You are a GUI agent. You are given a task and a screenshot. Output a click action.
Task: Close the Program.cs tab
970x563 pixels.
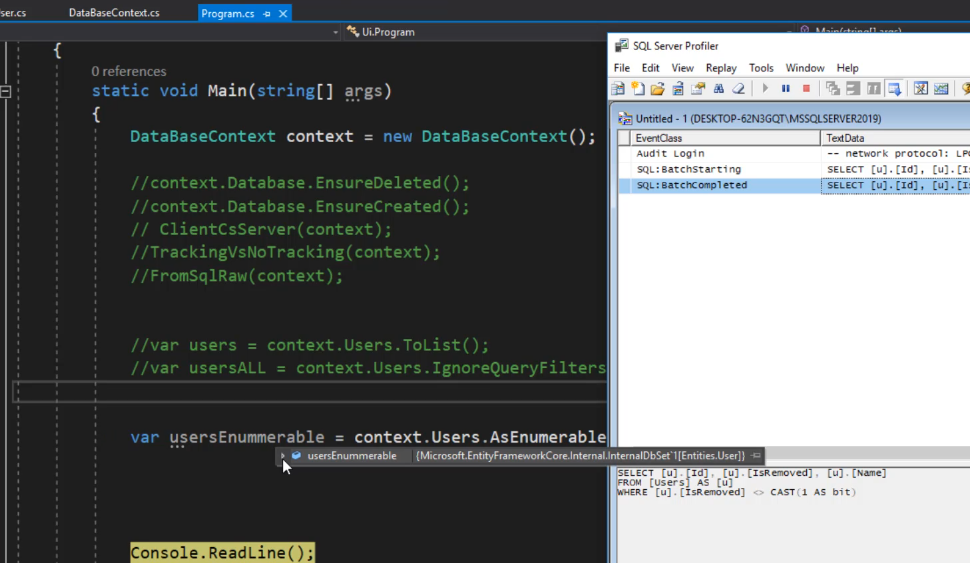(x=283, y=14)
